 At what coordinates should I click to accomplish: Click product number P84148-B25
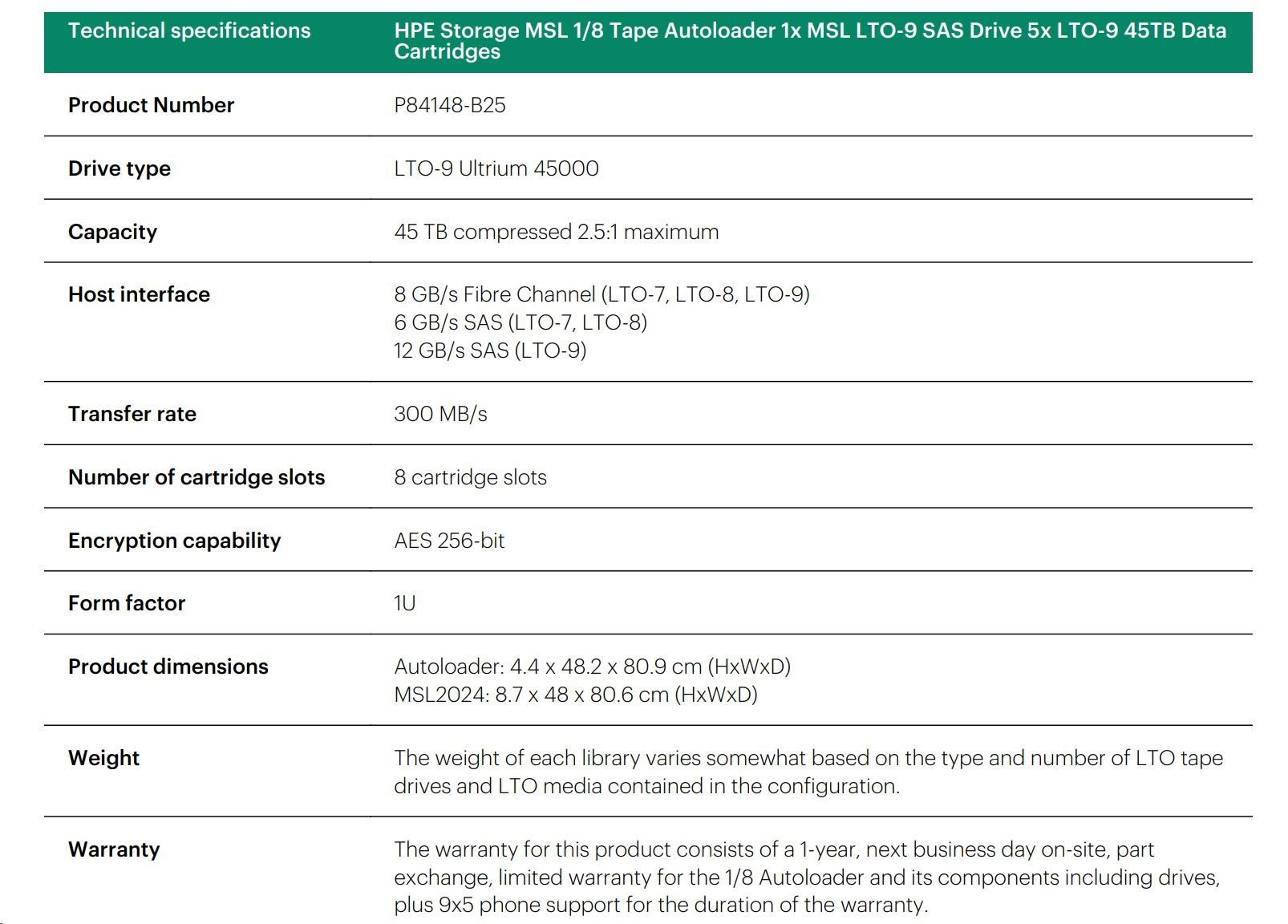pyautogui.click(x=449, y=105)
